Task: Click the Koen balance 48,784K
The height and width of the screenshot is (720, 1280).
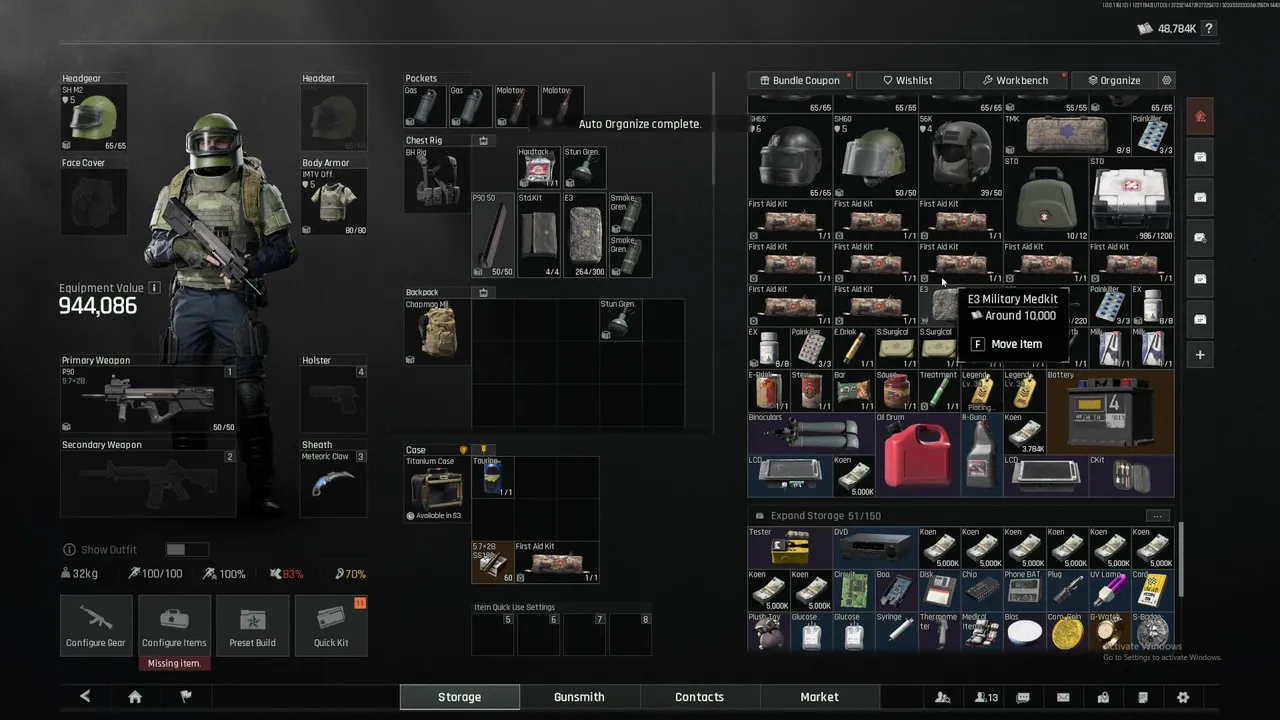Action: point(1166,29)
